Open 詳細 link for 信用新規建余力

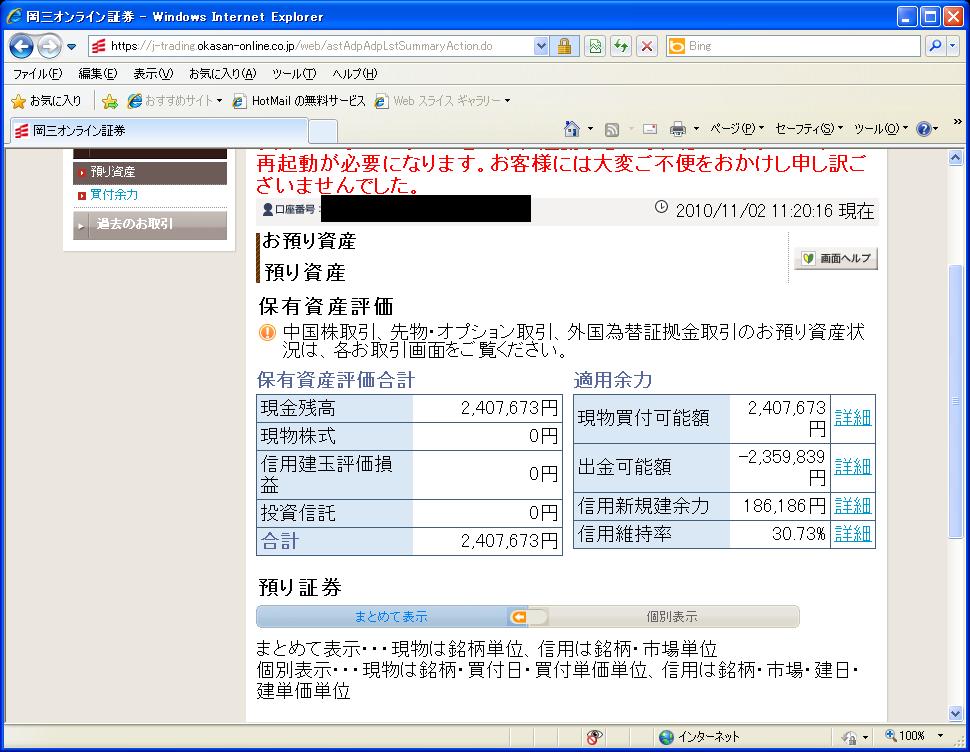[852, 506]
